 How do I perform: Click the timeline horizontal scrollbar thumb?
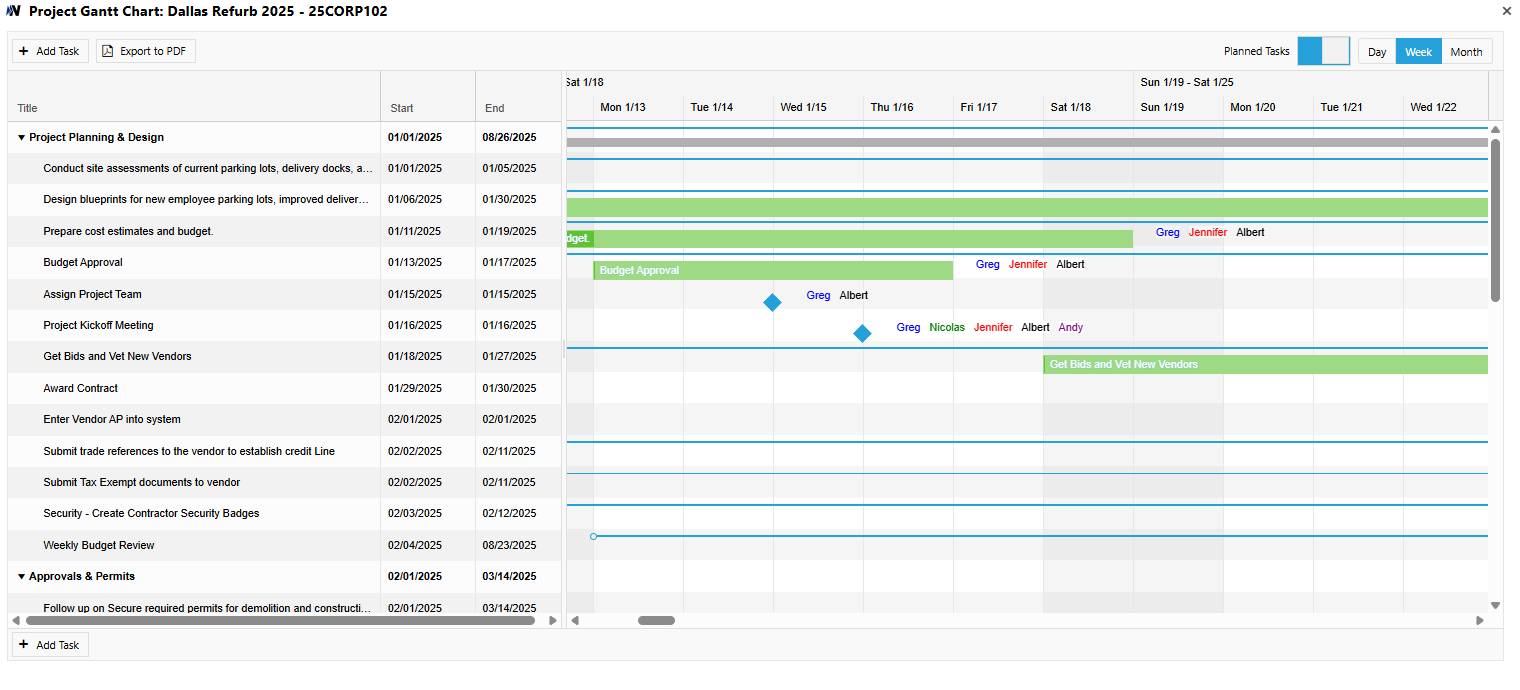tap(656, 621)
